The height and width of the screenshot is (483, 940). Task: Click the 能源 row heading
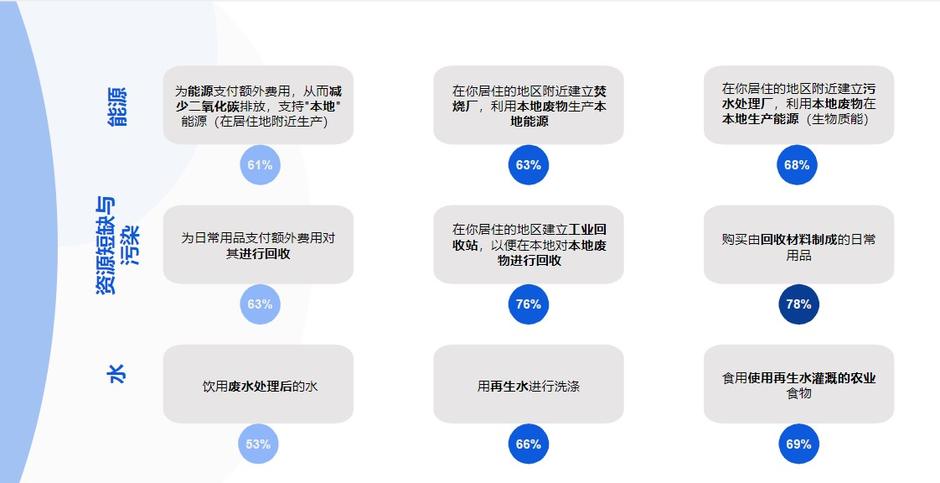coord(117,107)
